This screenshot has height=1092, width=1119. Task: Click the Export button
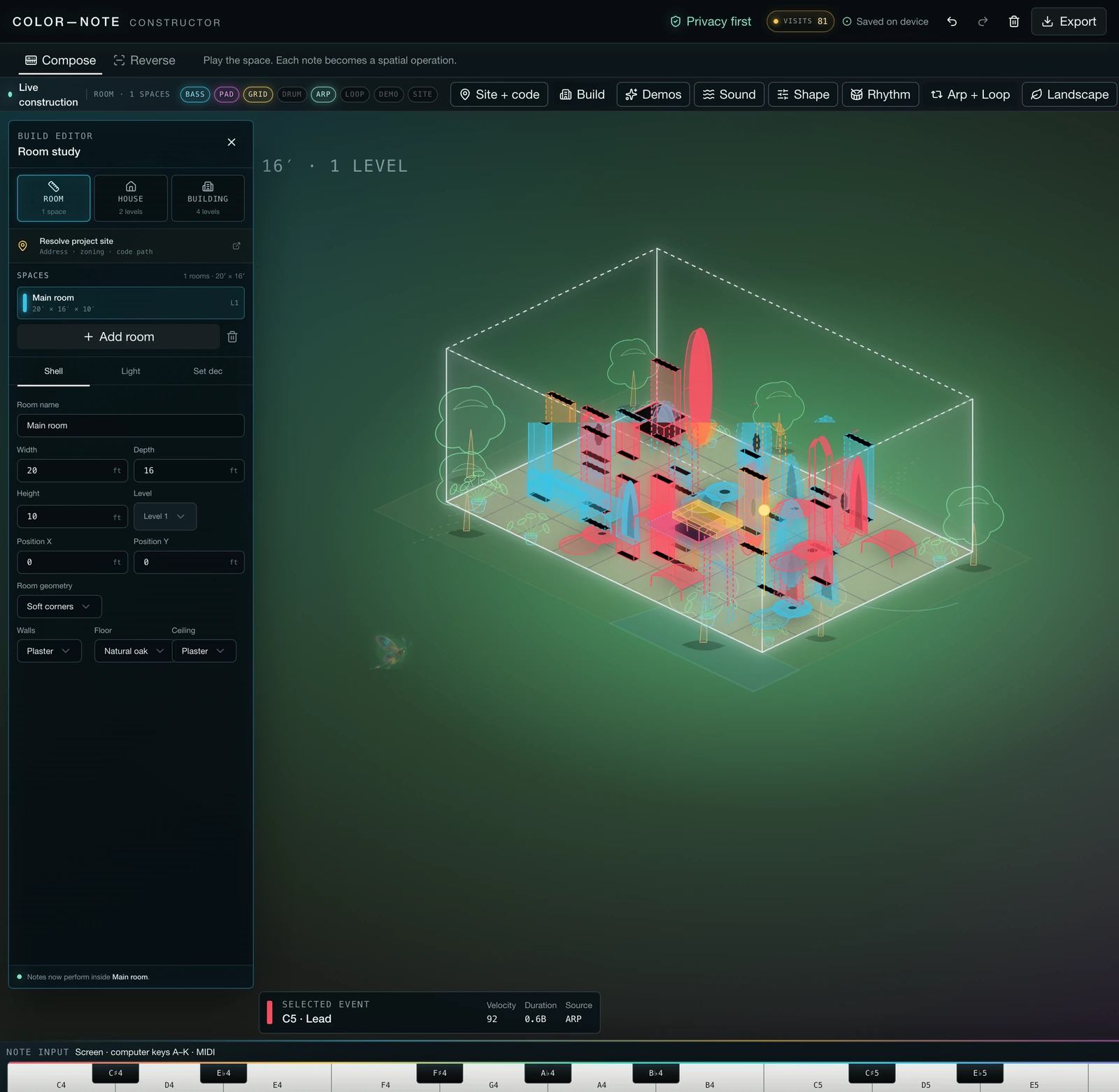[x=1069, y=22]
